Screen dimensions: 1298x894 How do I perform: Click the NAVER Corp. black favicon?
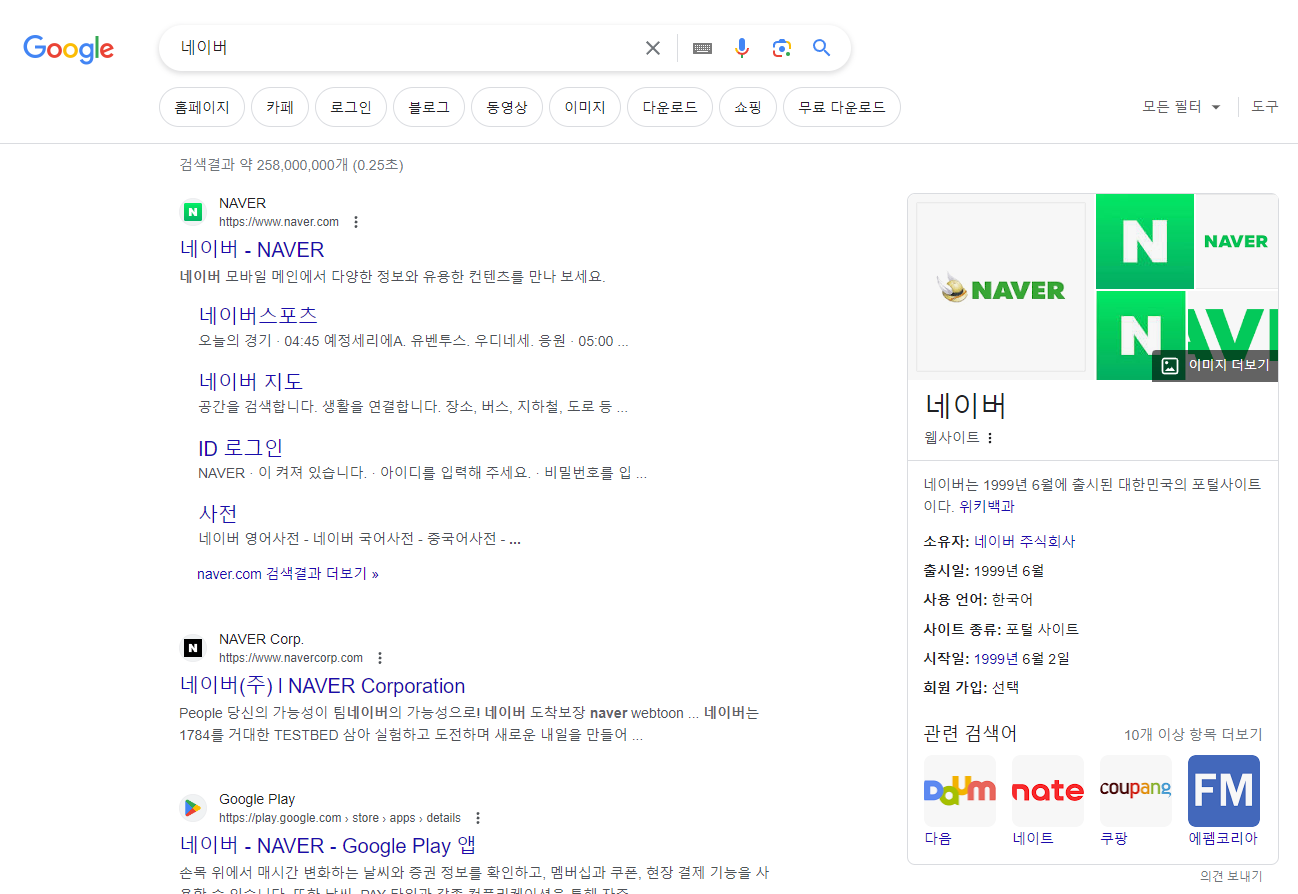(x=193, y=648)
